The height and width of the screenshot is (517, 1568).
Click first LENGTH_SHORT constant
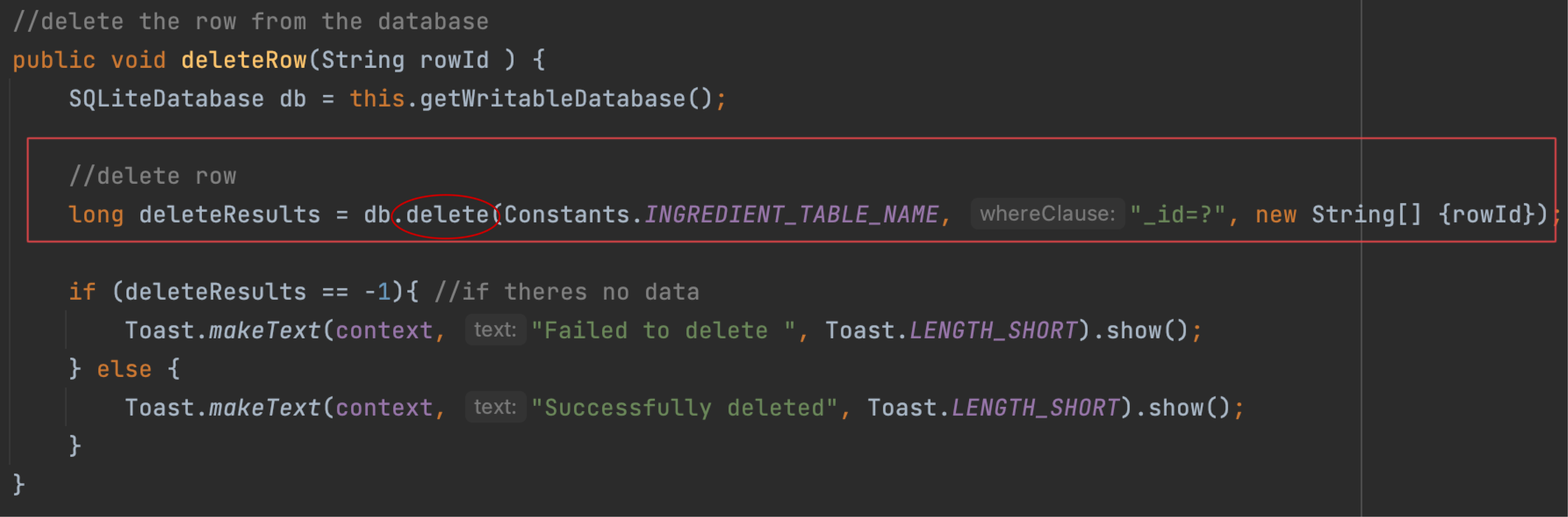(993, 331)
